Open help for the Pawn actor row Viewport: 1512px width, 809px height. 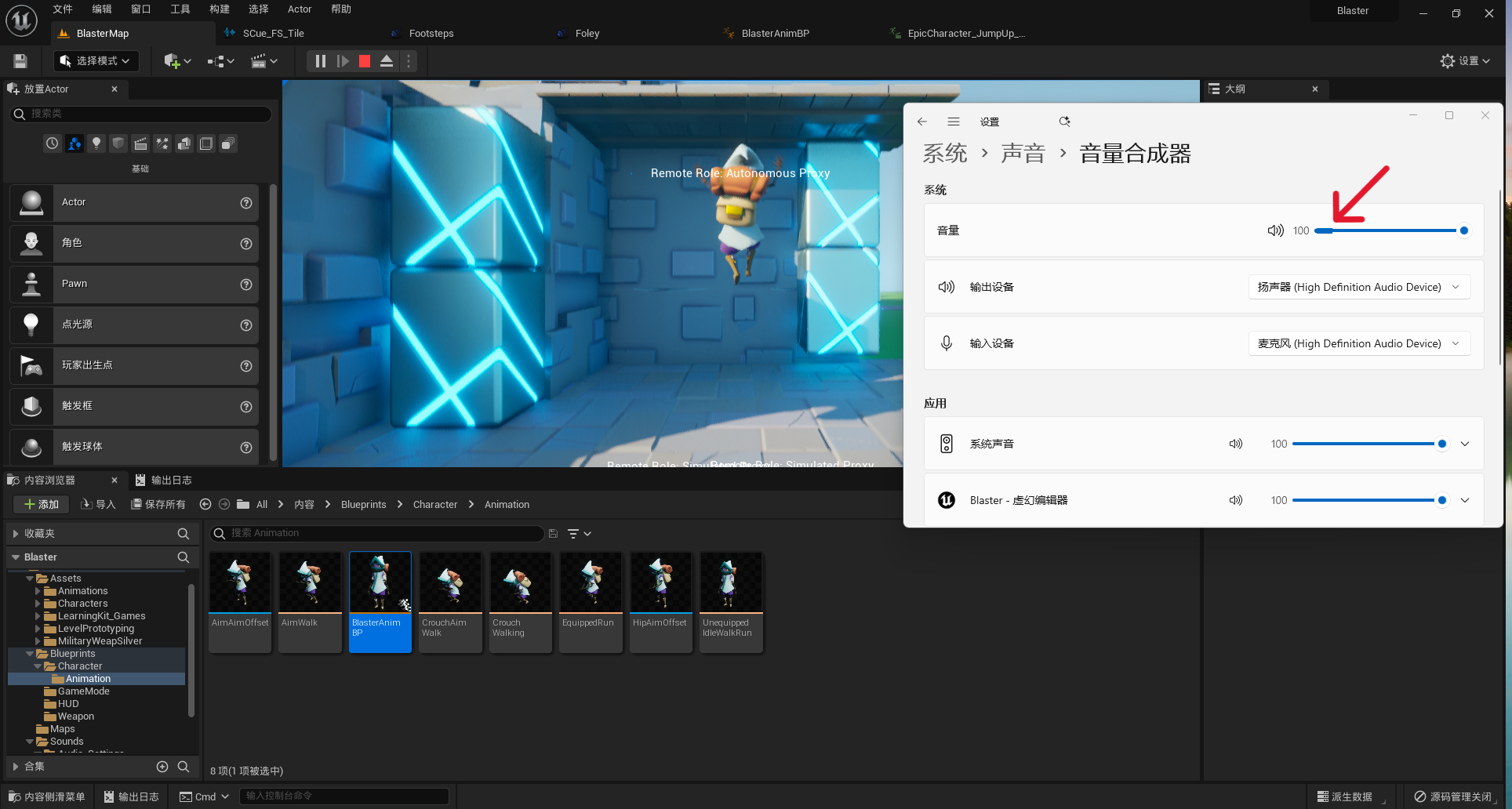[x=246, y=285]
